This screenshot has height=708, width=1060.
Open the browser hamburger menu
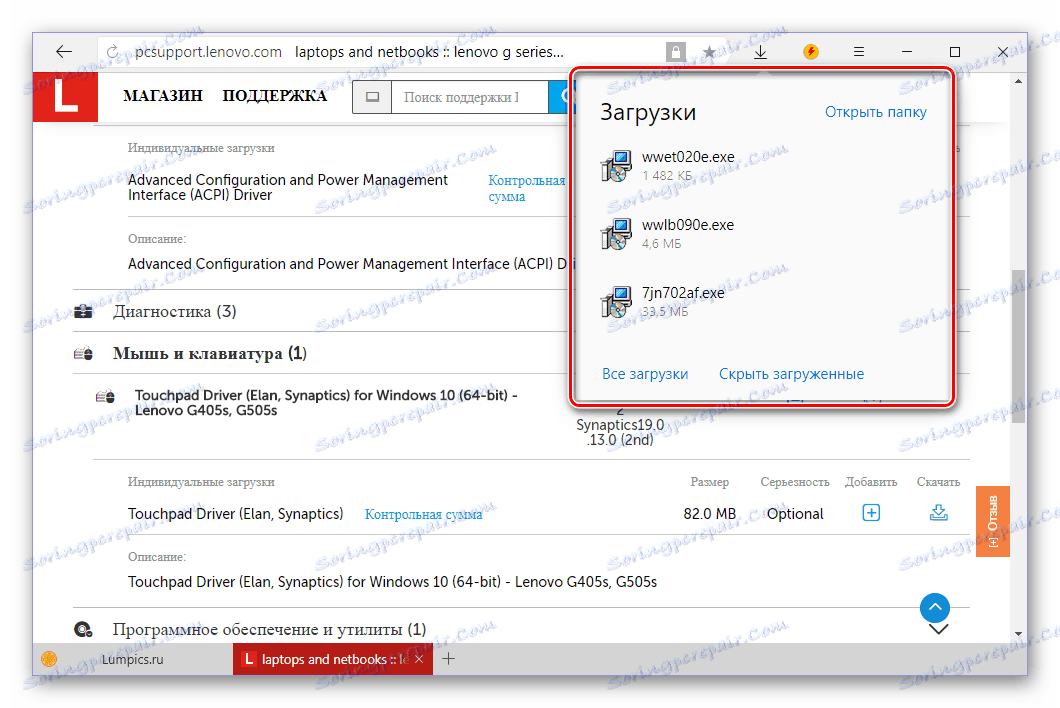(x=859, y=51)
